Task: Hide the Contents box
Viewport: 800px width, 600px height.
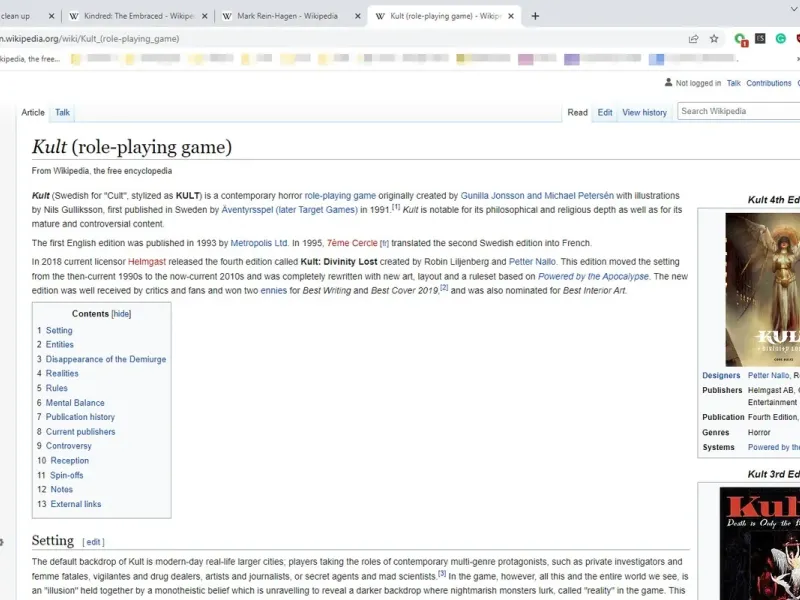Action: point(121,314)
